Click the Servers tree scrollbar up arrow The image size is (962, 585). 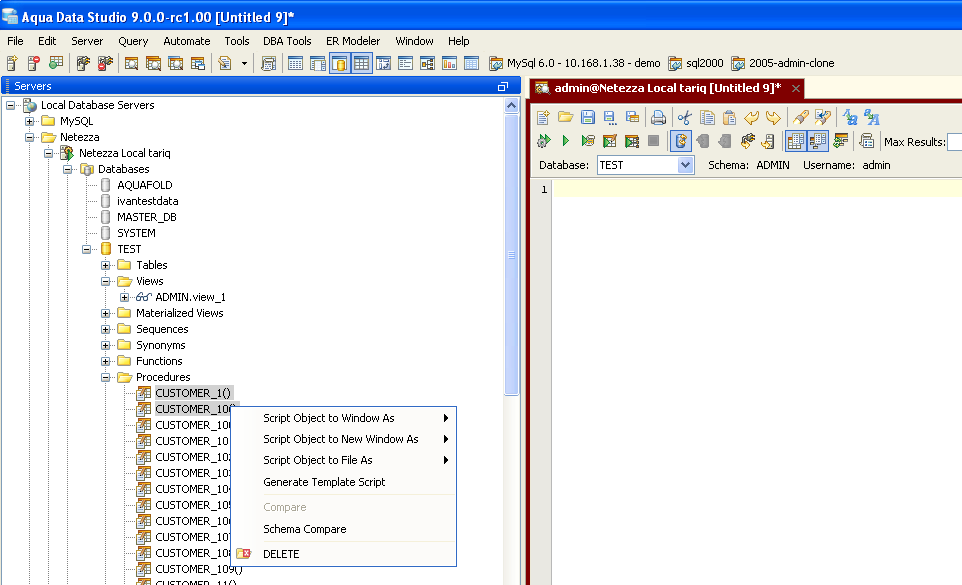point(511,105)
